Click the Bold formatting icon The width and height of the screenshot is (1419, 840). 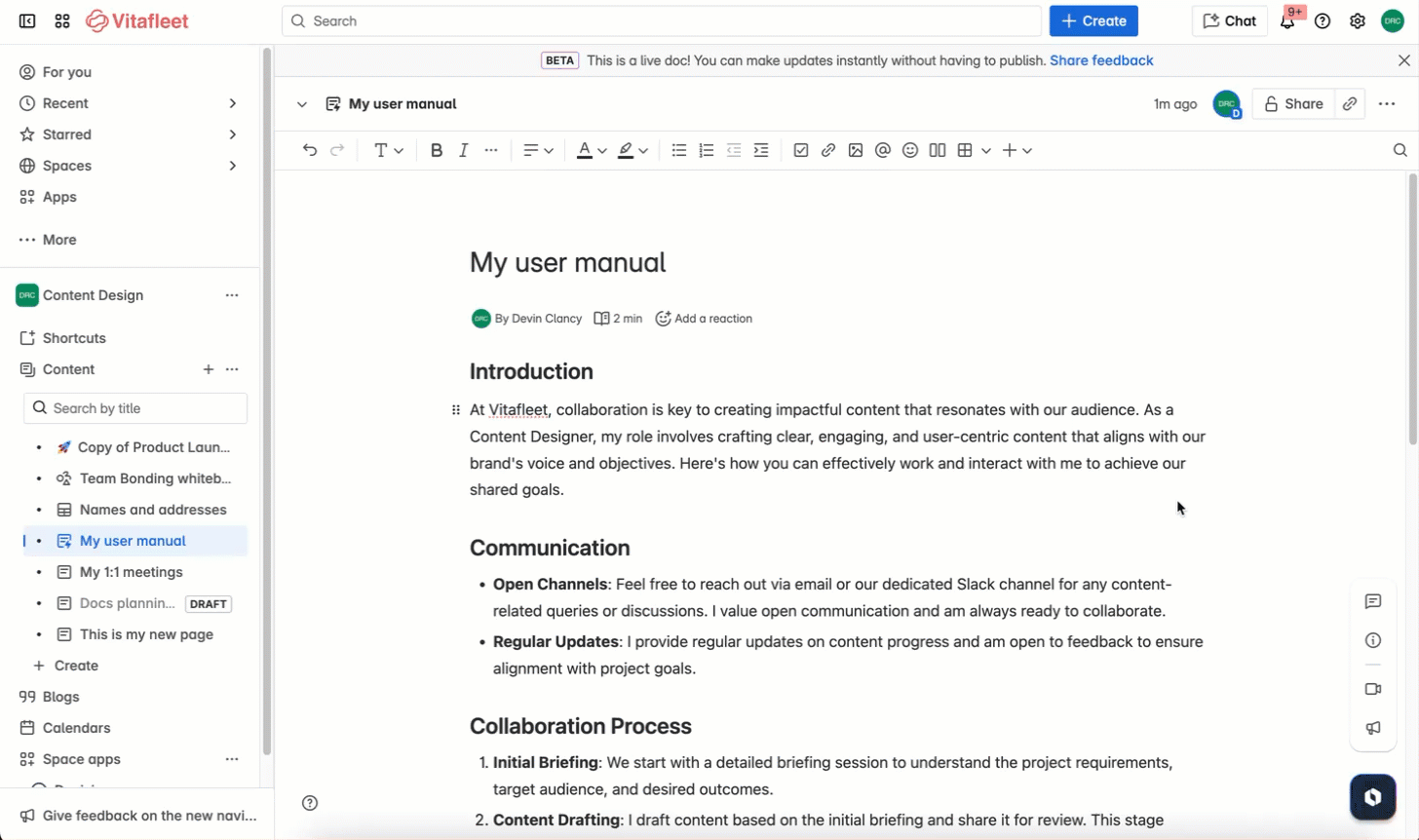(437, 150)
